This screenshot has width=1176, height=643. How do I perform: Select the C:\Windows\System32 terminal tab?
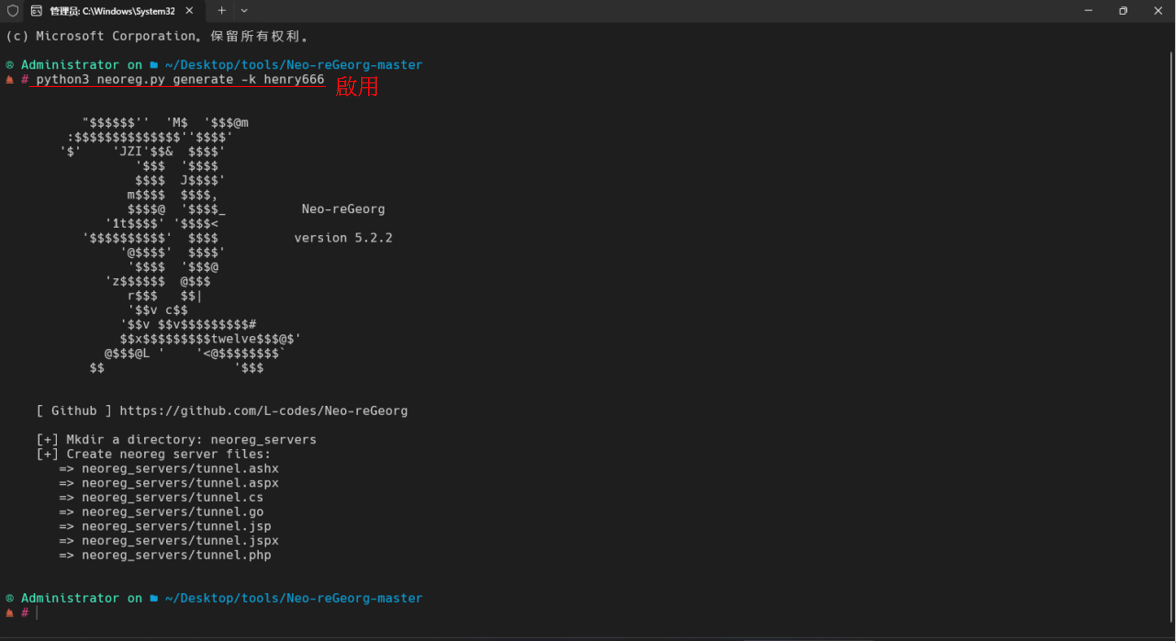pos(112,11)
